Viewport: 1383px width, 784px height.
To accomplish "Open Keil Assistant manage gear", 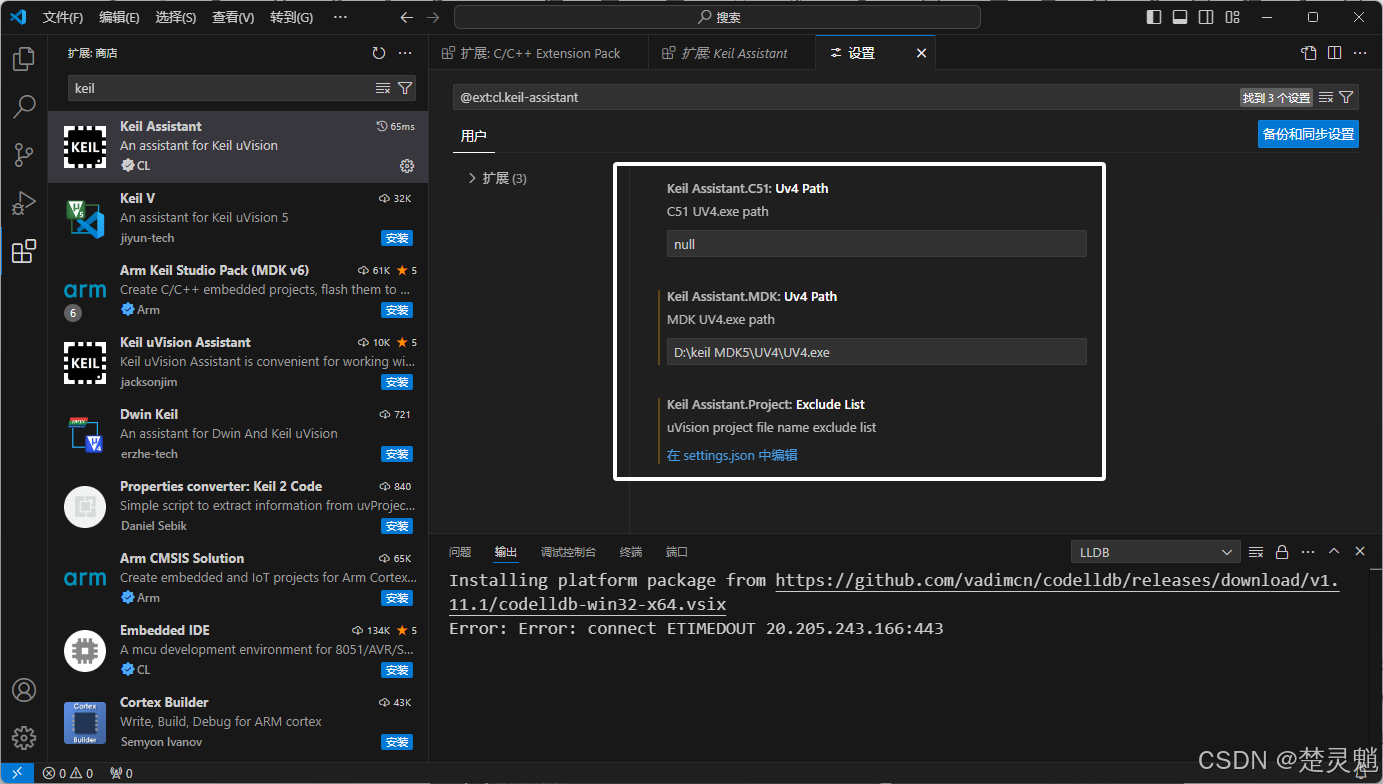I will coord(407,166).
